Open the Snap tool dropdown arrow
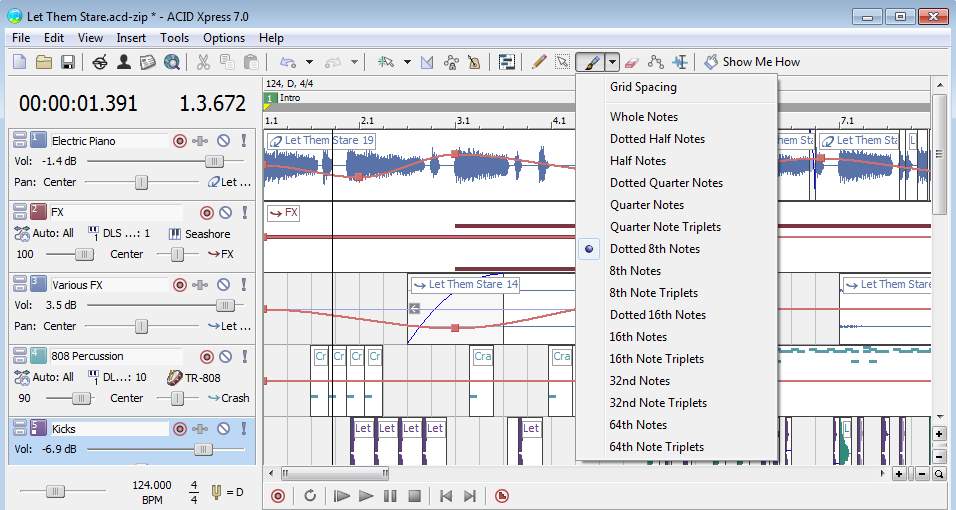 coord(407,62)
